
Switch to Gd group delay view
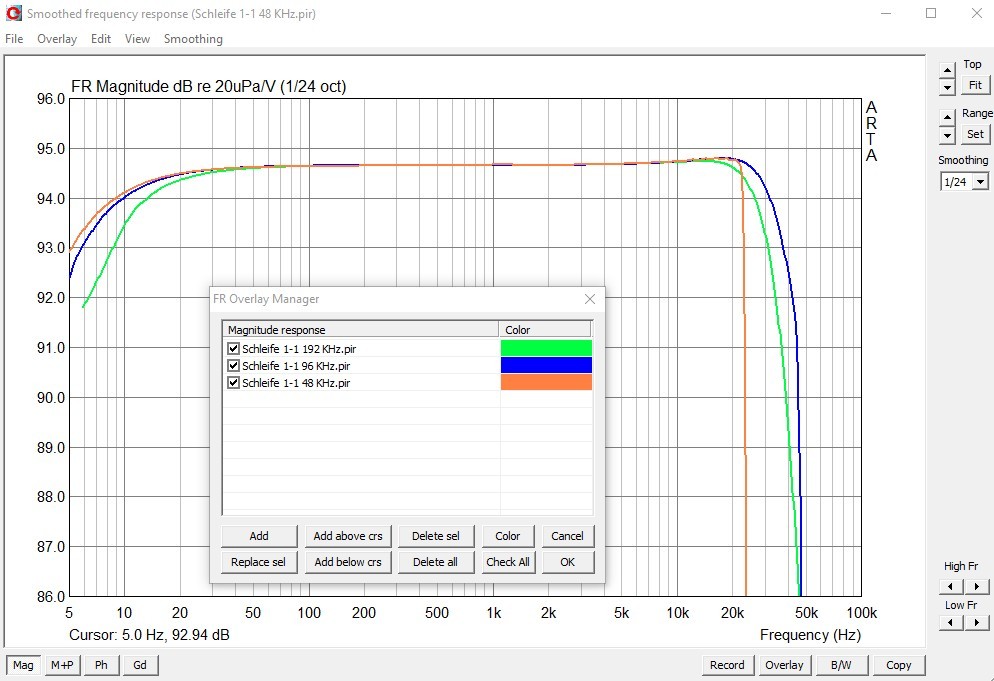[x=140, y=665]
